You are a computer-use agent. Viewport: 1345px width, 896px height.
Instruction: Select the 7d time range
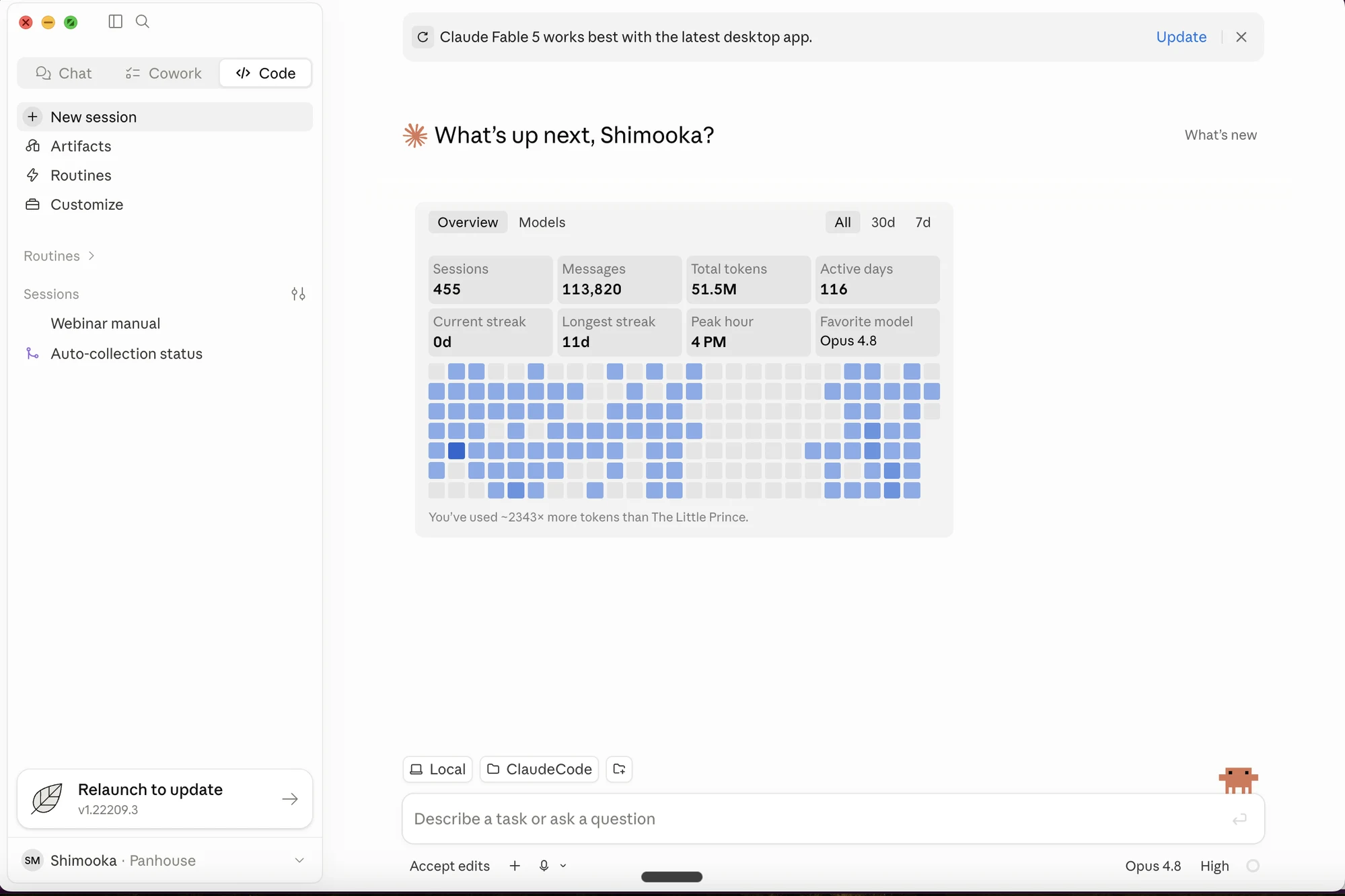(922, 223)
